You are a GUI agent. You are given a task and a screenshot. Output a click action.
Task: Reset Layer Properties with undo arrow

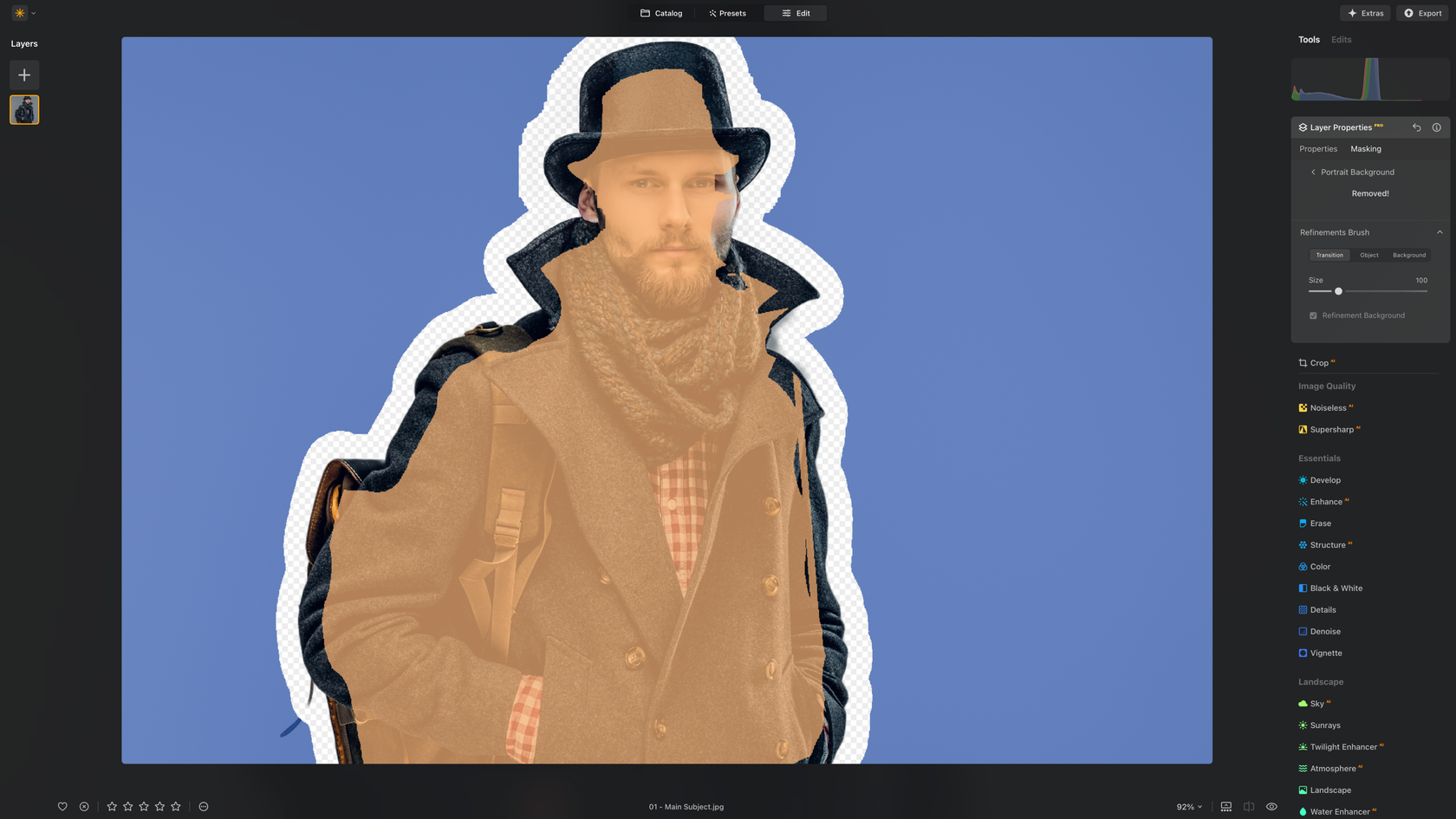(x=1417, y=127)
